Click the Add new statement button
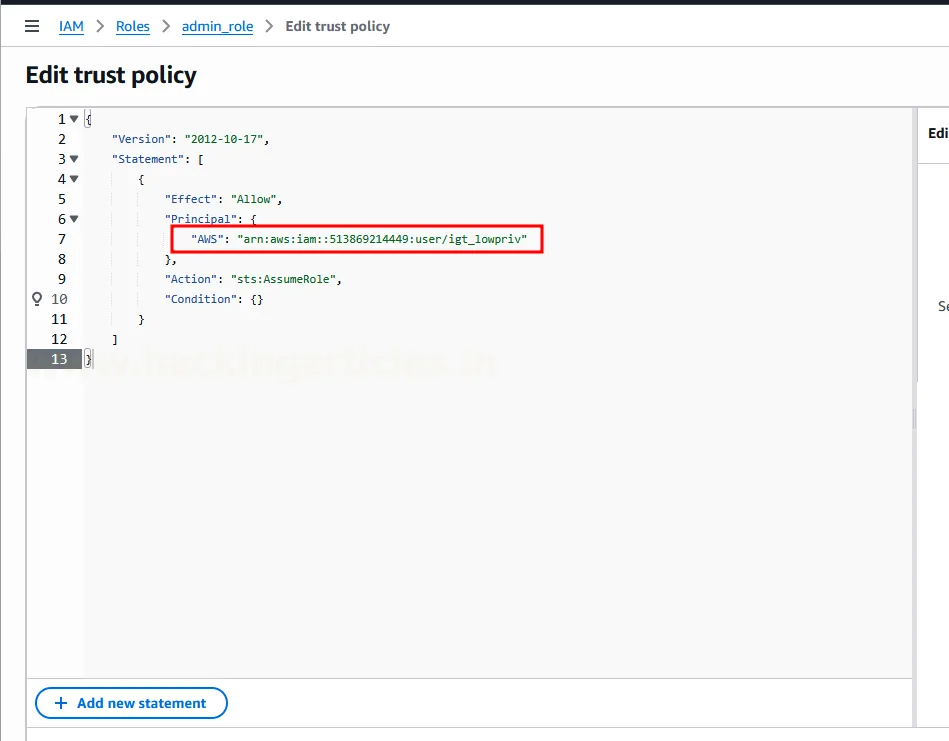The height and width of the screenshot is (741, 949). pyautogui.click(x=131, y=703)
